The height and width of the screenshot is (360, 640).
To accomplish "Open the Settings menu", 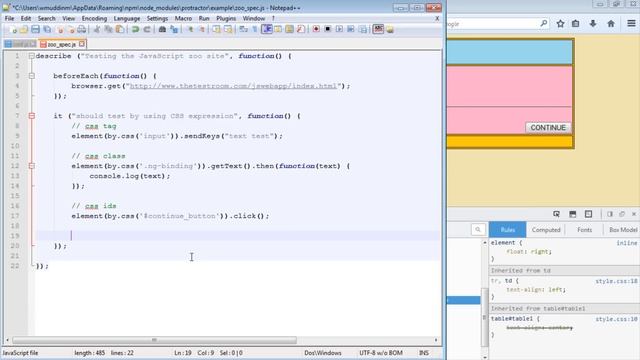I will (157, 19).
